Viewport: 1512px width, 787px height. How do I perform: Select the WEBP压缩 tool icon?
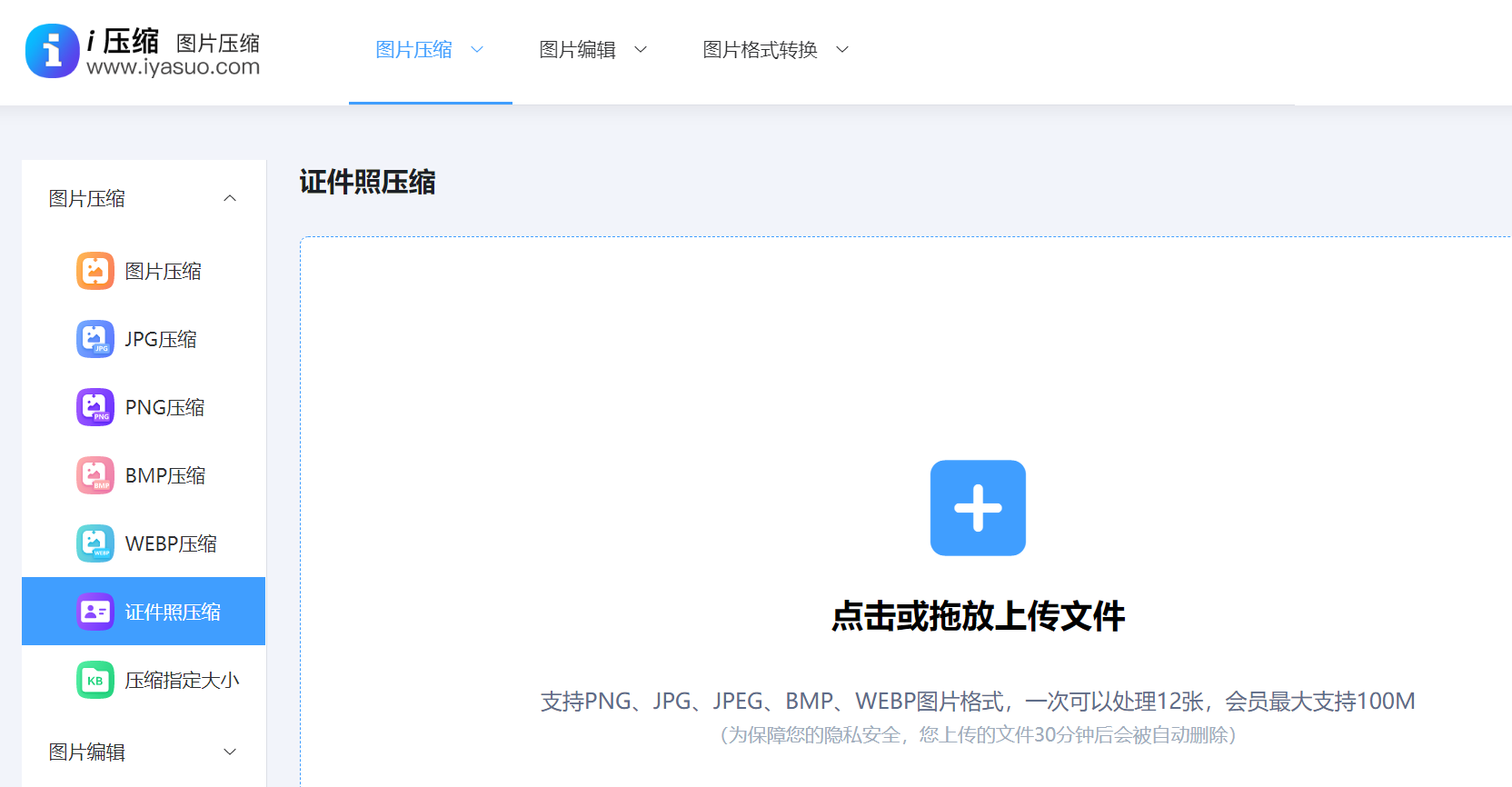(95, 543)
